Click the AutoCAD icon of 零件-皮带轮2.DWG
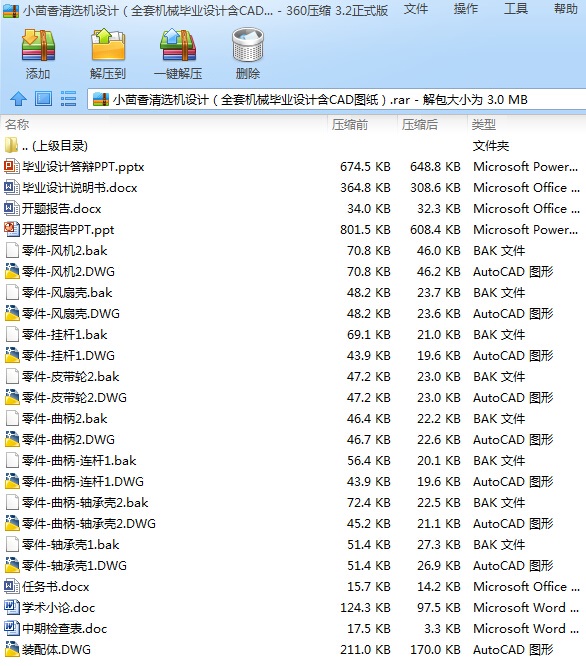The width and height of the screenshot is (586, 666). (12, 398)
